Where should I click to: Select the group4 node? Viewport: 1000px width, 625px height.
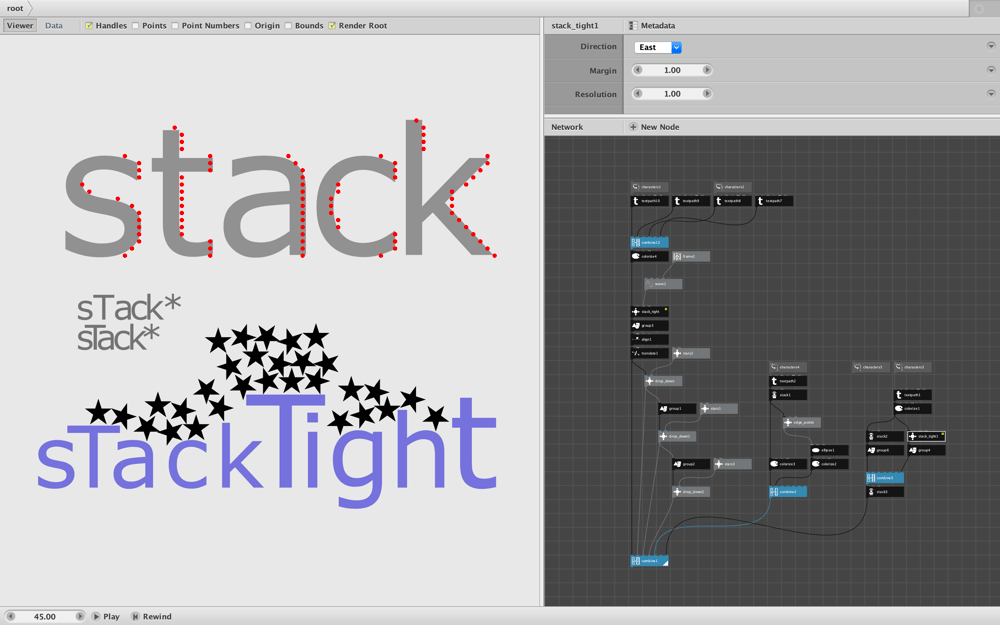coord(926,450)
